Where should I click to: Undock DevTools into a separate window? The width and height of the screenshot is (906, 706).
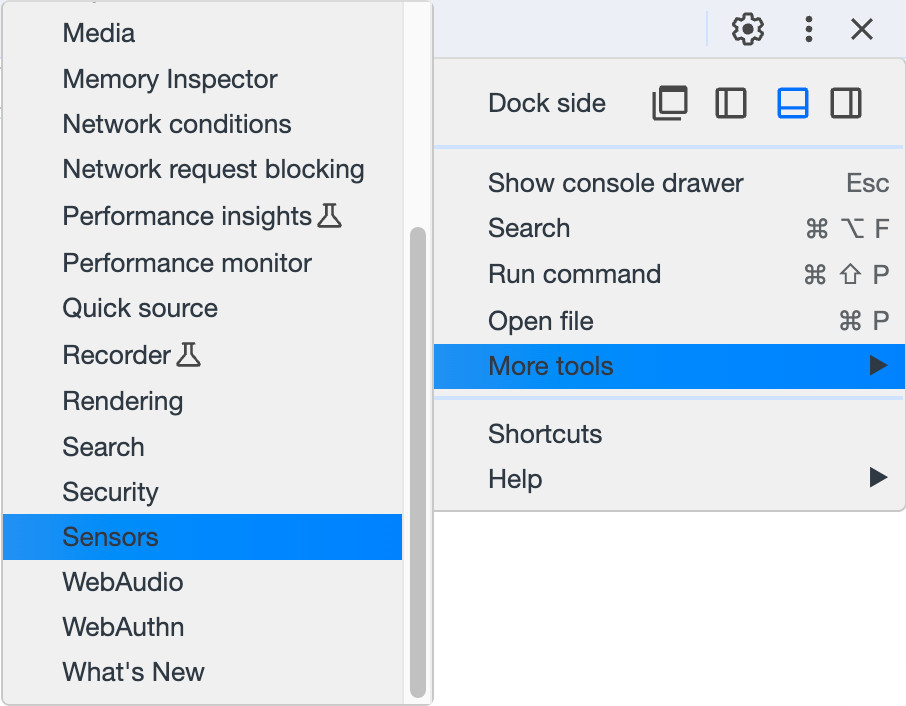click(x=669, y=102)
